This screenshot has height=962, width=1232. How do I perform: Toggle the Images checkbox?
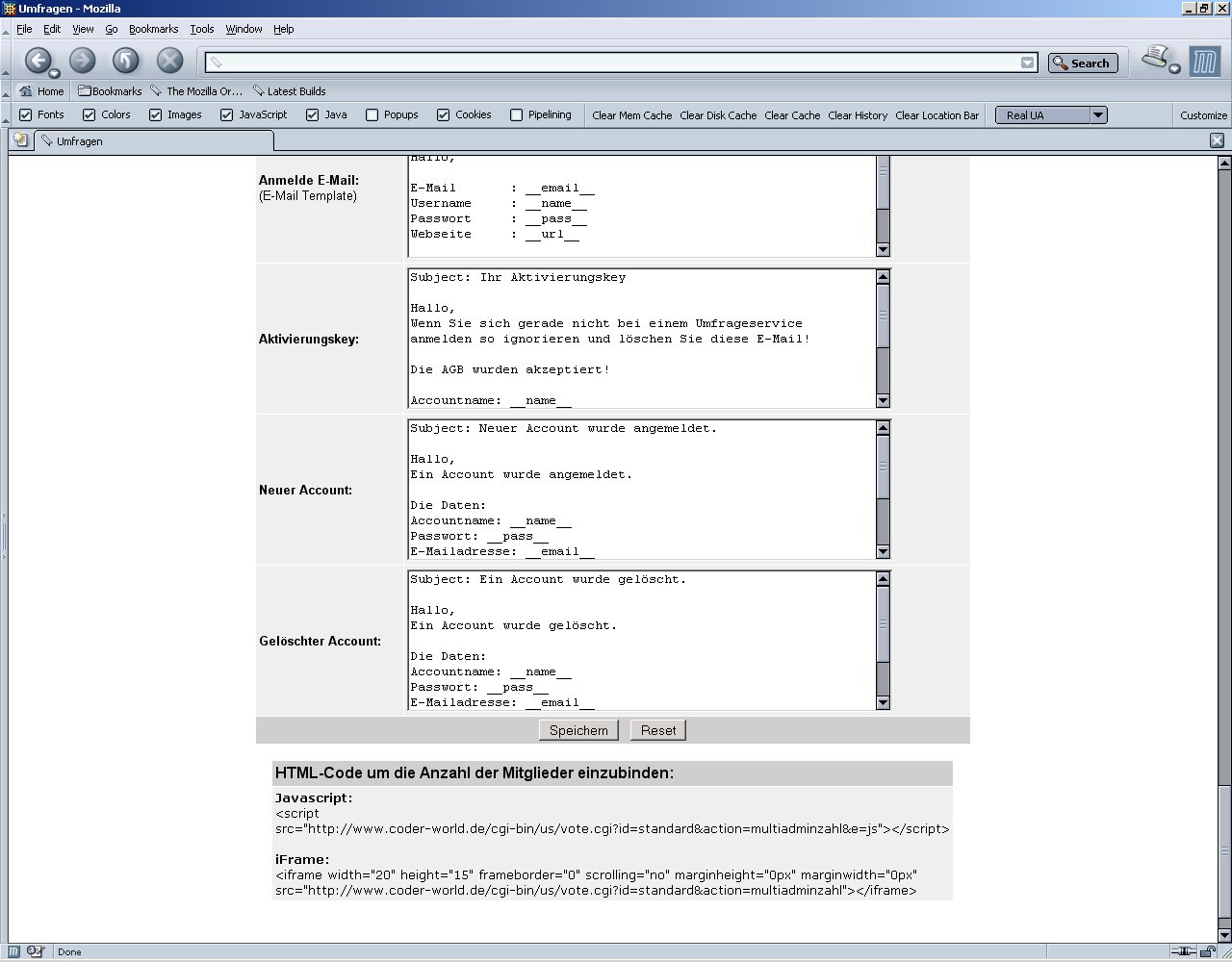click(156, 114)
